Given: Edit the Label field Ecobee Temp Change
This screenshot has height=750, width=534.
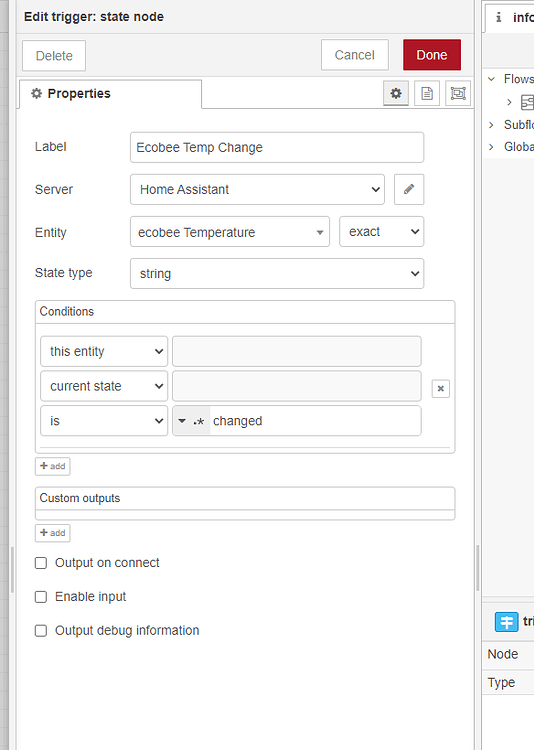Looking at the screenshot, I should click(277, 147).
